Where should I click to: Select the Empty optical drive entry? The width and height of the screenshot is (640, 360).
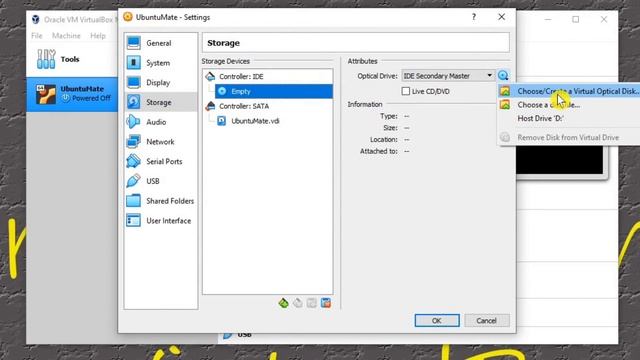[x=273, y=91]
